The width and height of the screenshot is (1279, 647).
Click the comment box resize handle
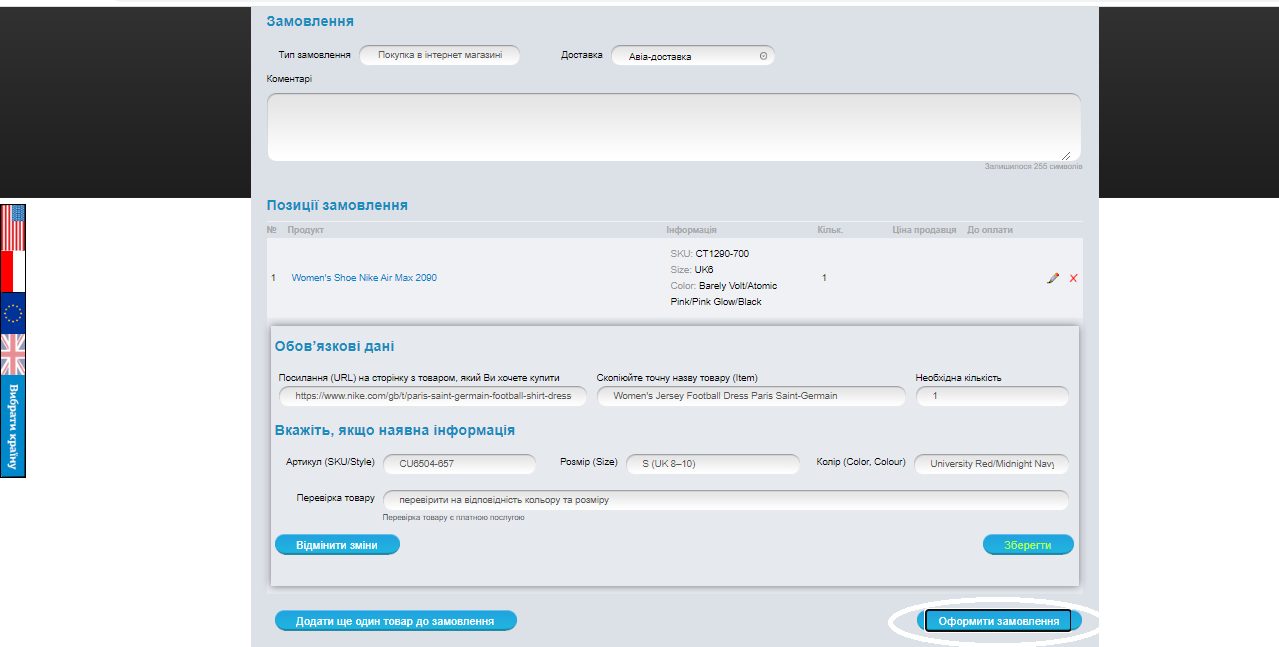(1066, 155)
